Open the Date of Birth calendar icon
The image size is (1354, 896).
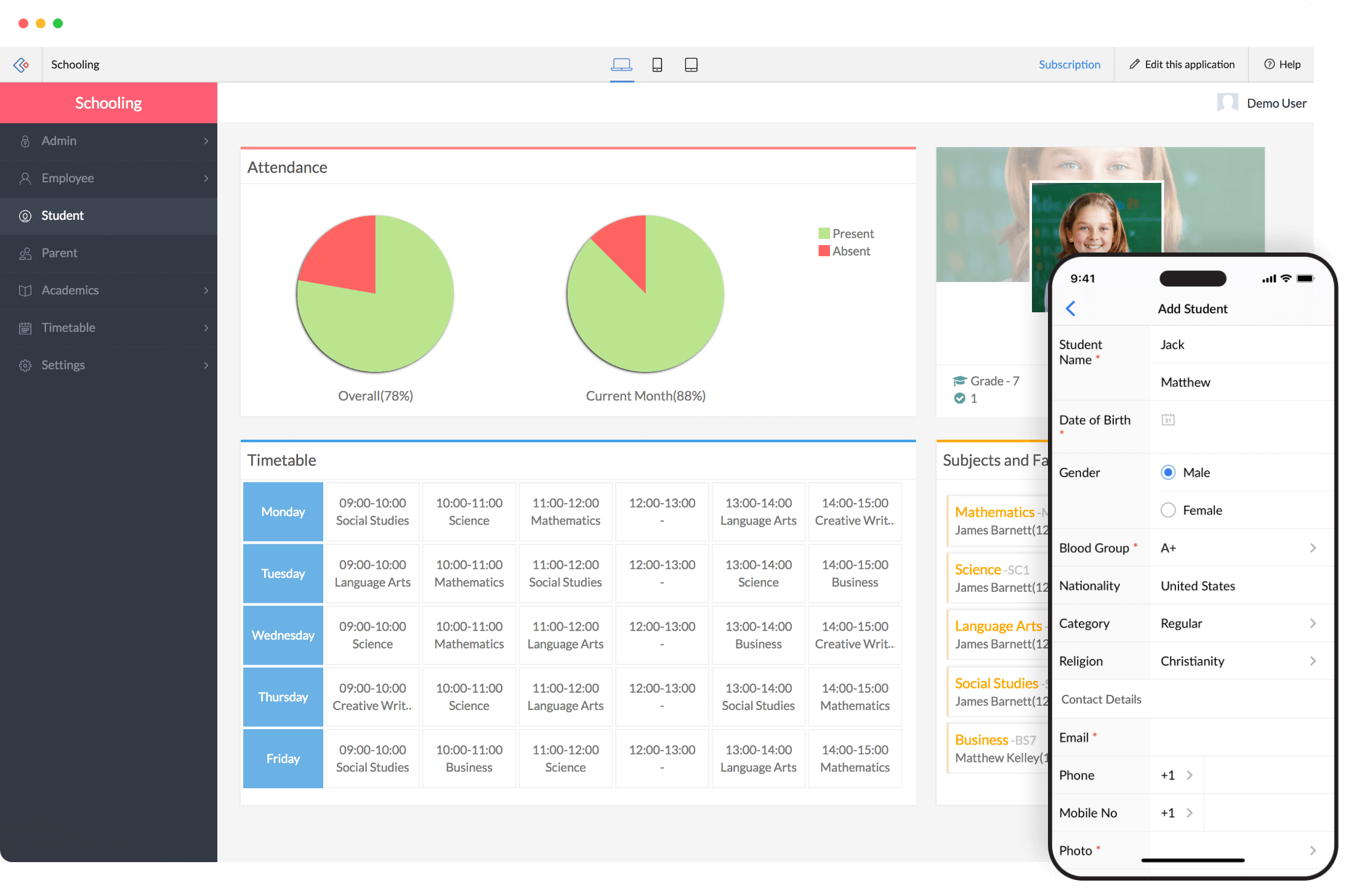1167,420
